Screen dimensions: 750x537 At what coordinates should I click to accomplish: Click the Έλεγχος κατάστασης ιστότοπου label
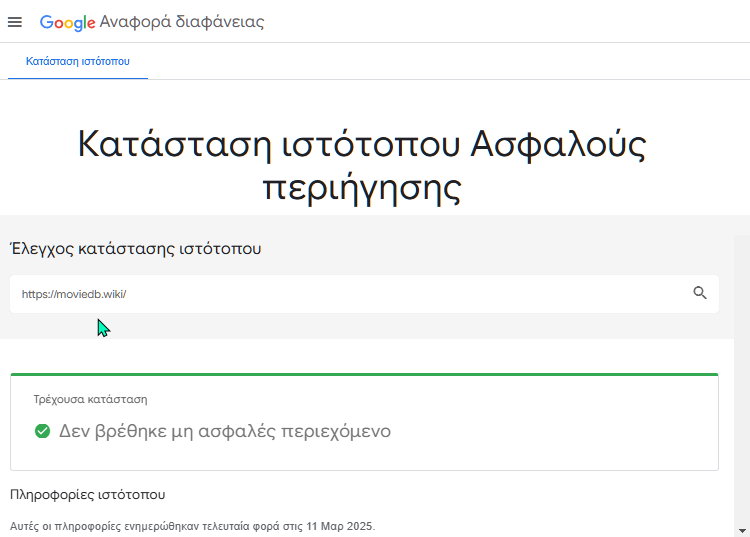click(136, 249)
